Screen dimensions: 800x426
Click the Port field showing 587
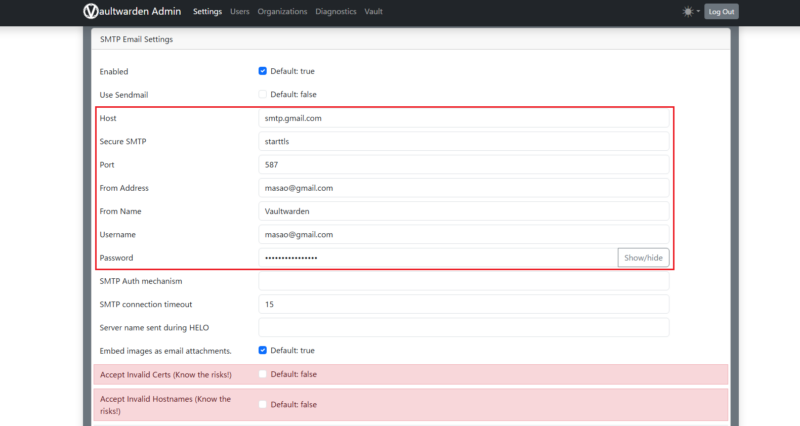tap(463, 165)
